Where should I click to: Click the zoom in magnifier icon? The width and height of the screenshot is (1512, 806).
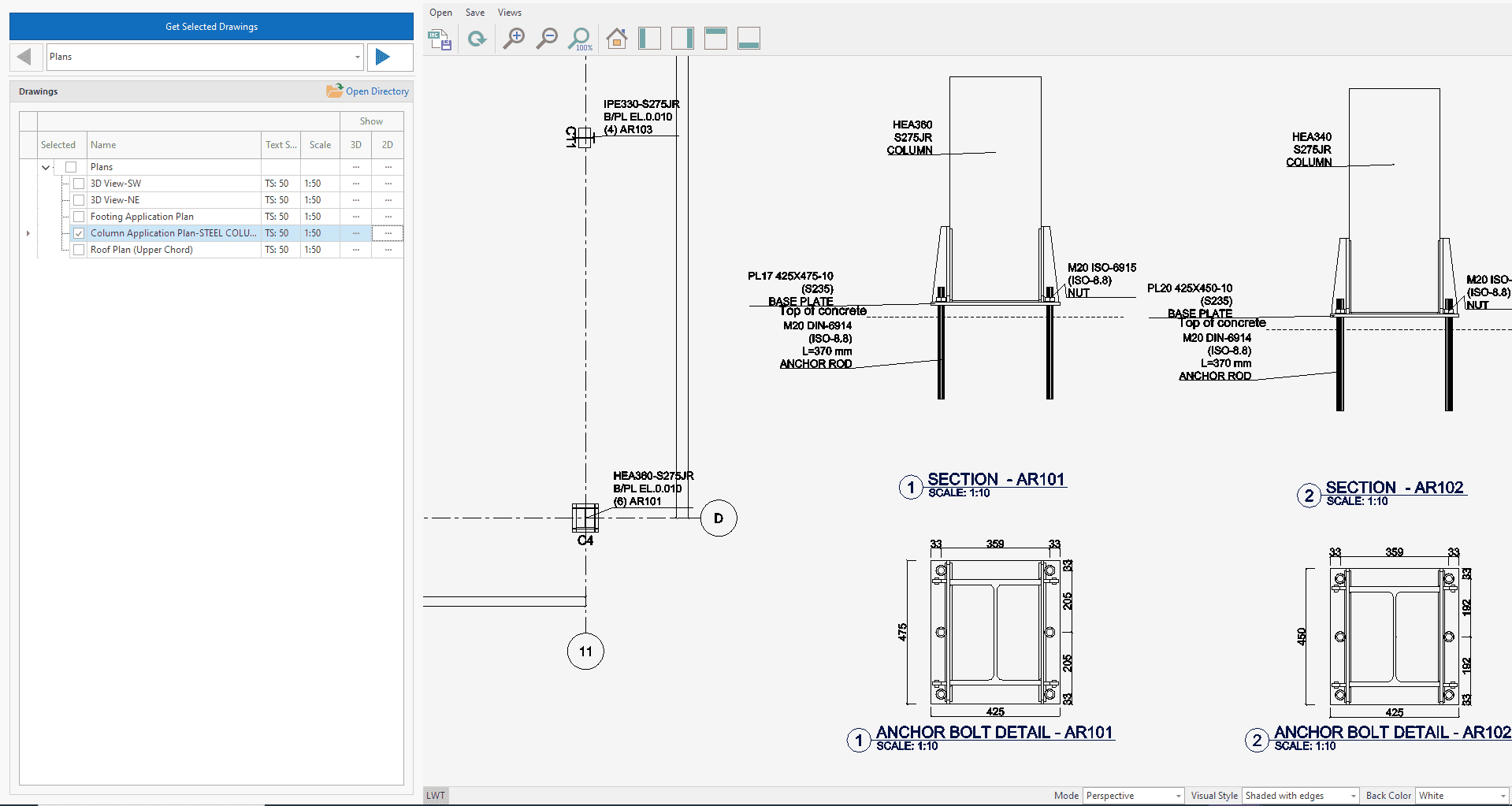click(x=514, y=39)
